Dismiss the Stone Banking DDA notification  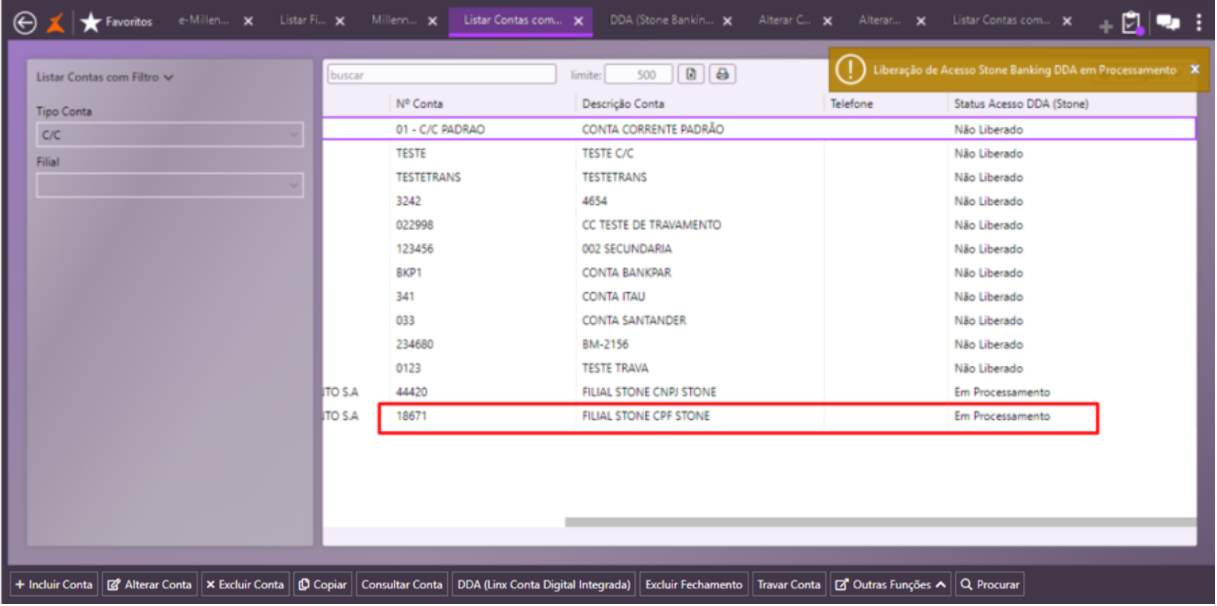tap(1194, 69)
